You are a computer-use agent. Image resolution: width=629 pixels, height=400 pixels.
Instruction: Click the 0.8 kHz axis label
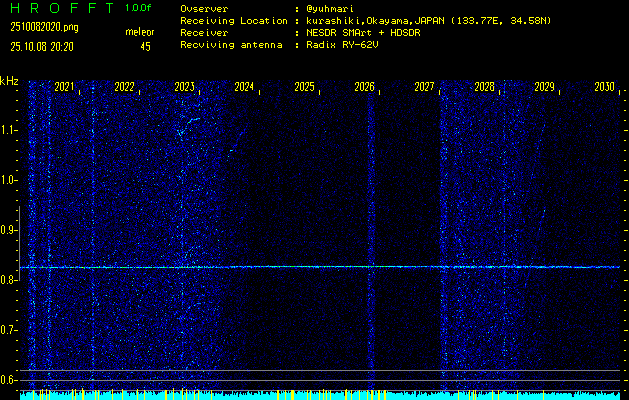click(8, 280)
